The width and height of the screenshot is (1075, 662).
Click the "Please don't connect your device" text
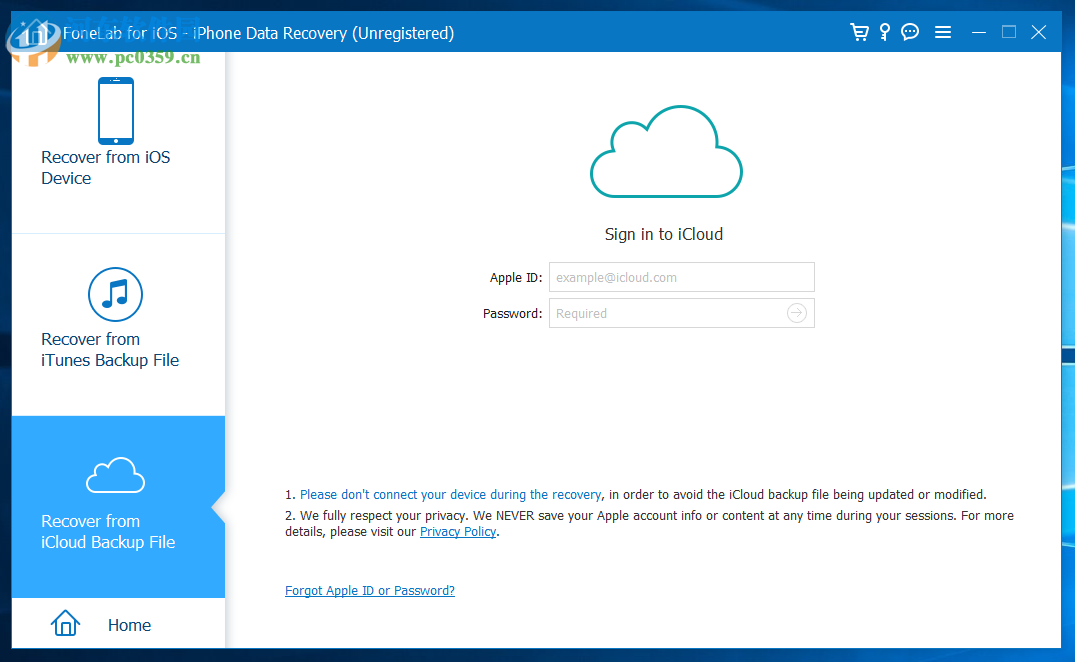point(450,495)
